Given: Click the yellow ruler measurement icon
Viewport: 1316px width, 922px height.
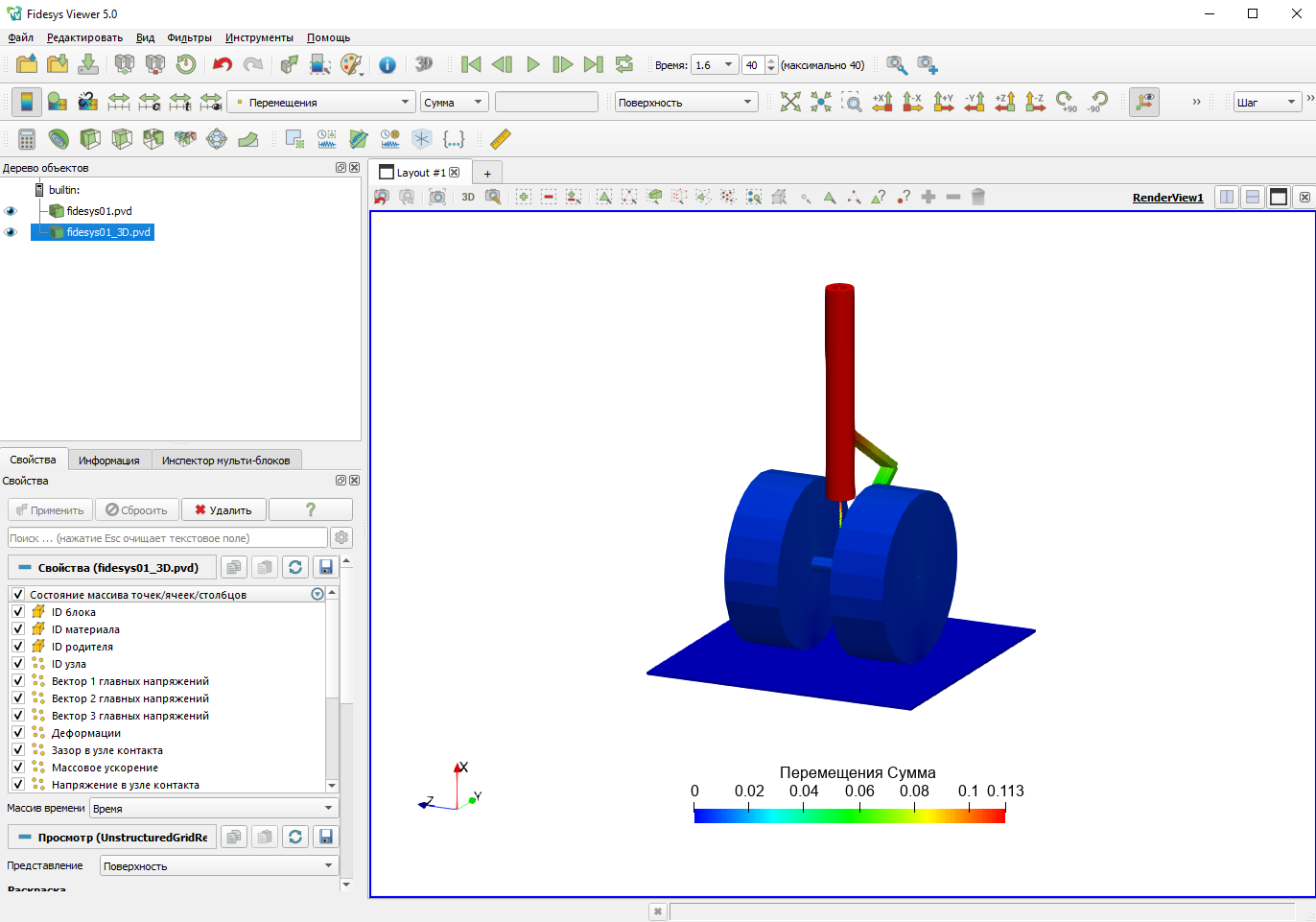Looking at the screenshot, I should [500, 139].
